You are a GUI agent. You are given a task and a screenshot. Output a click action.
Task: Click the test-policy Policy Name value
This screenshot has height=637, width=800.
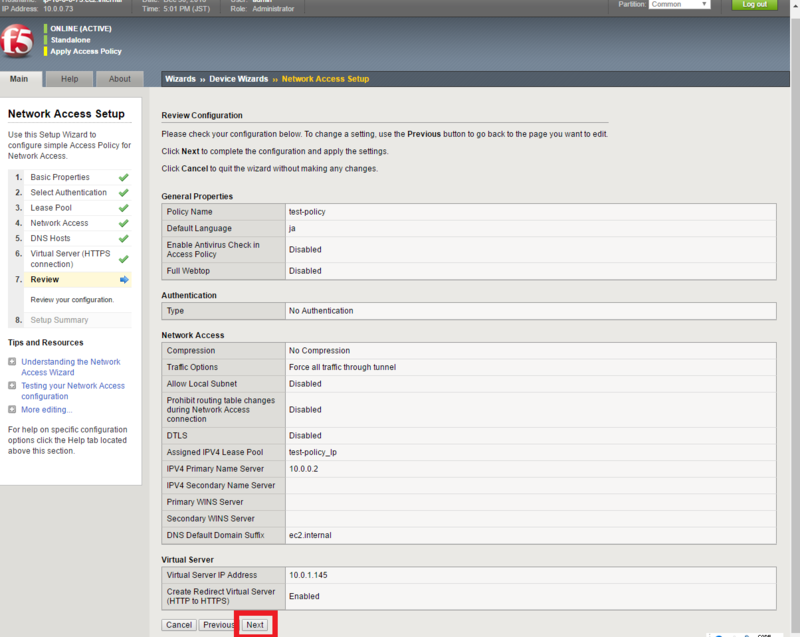click(x=307, y=212)
